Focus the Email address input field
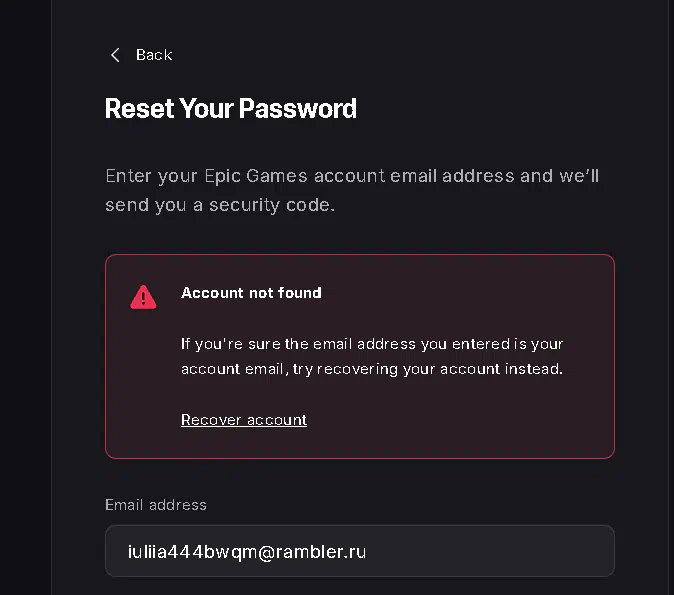This screenshot has width=674, height=595. pyautogui.click(x=360, y=551)
